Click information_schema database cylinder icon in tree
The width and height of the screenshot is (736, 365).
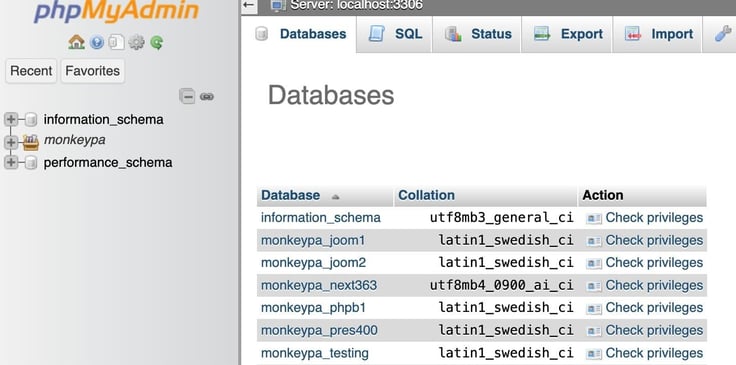[31, 120]
